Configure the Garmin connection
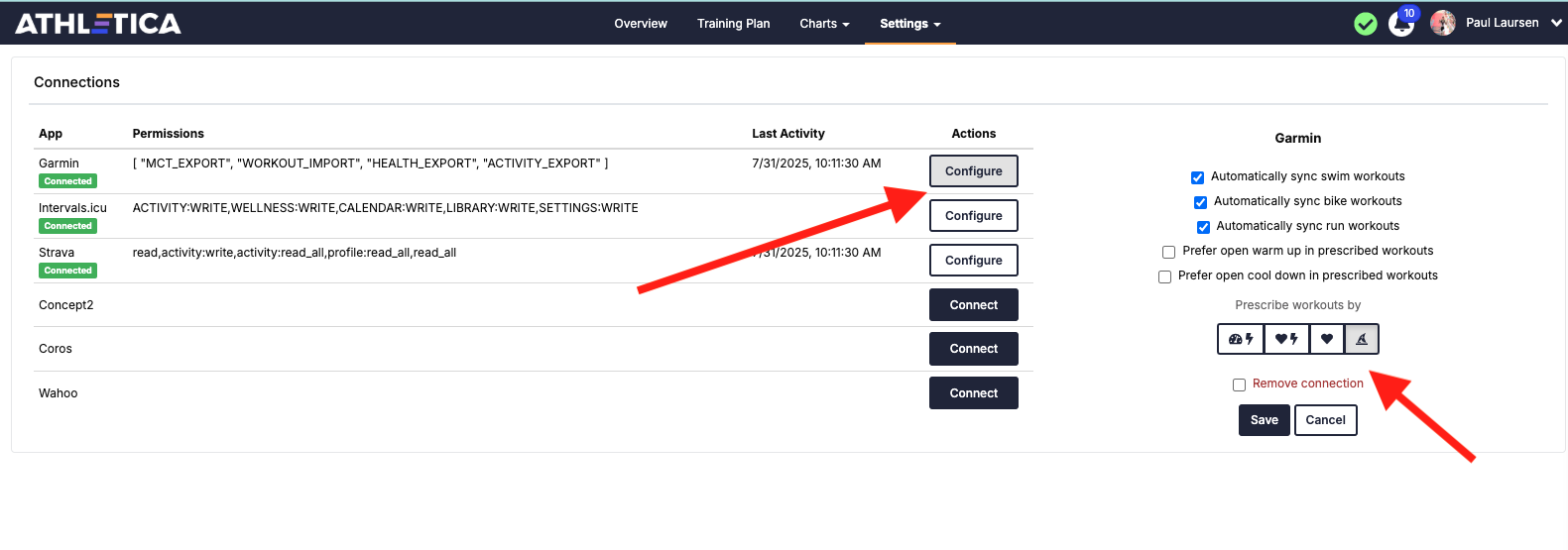The height and width of the screenshot is (550, 1568). click(x=973, y=170)
